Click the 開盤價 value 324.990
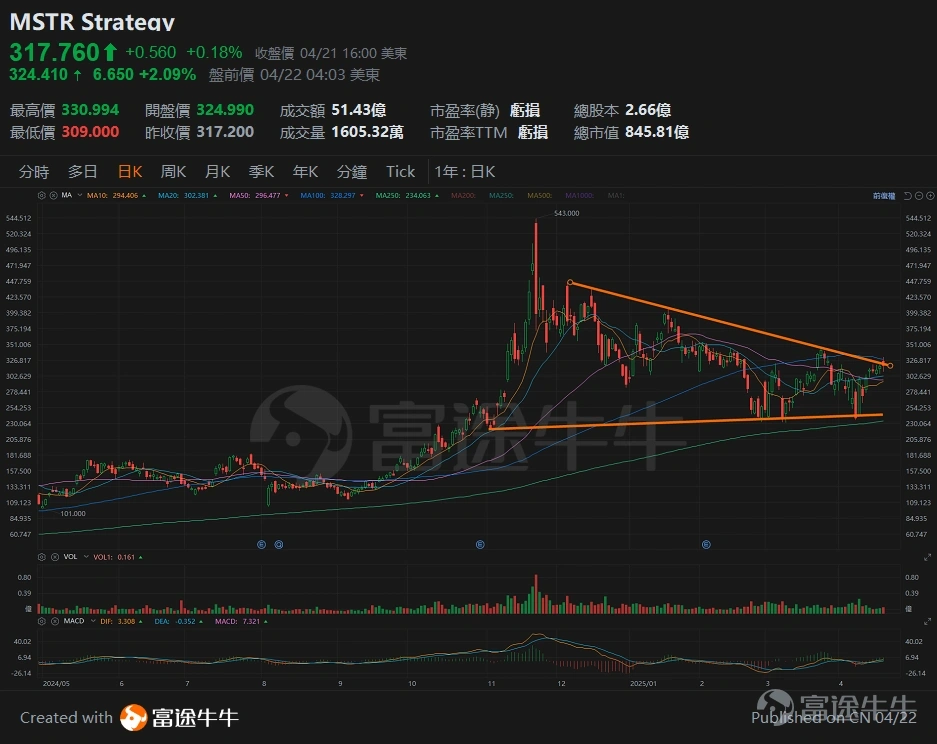Image resolution: width=937 pixels, height=744 pixels. [225, 110]
